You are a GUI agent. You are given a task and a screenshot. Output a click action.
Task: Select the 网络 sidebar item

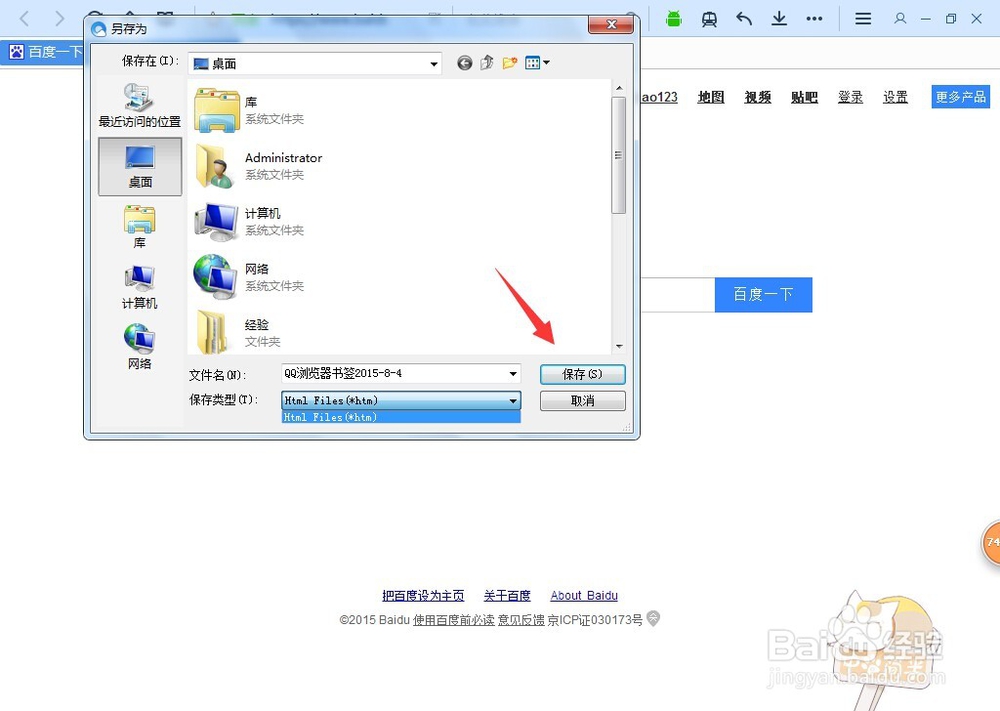[x=139, y=345]
